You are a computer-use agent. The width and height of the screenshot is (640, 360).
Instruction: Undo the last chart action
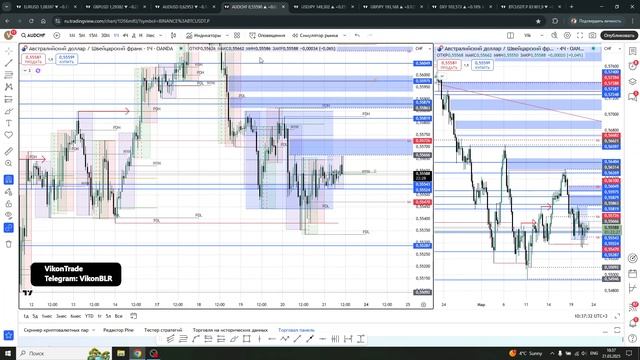(x=357, y=36)
